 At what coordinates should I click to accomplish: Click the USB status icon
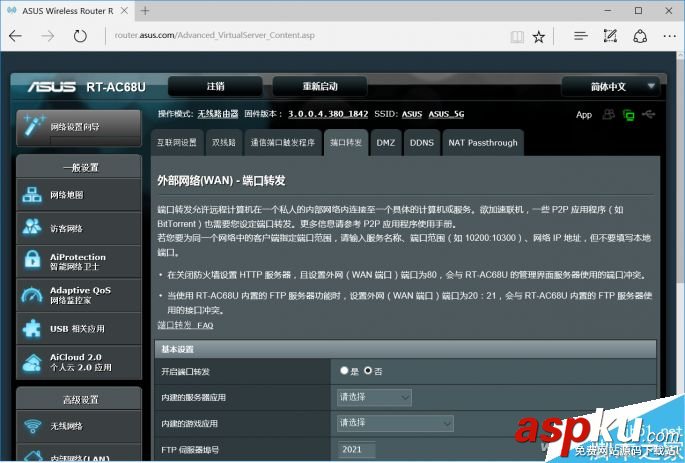pos(649,114)
